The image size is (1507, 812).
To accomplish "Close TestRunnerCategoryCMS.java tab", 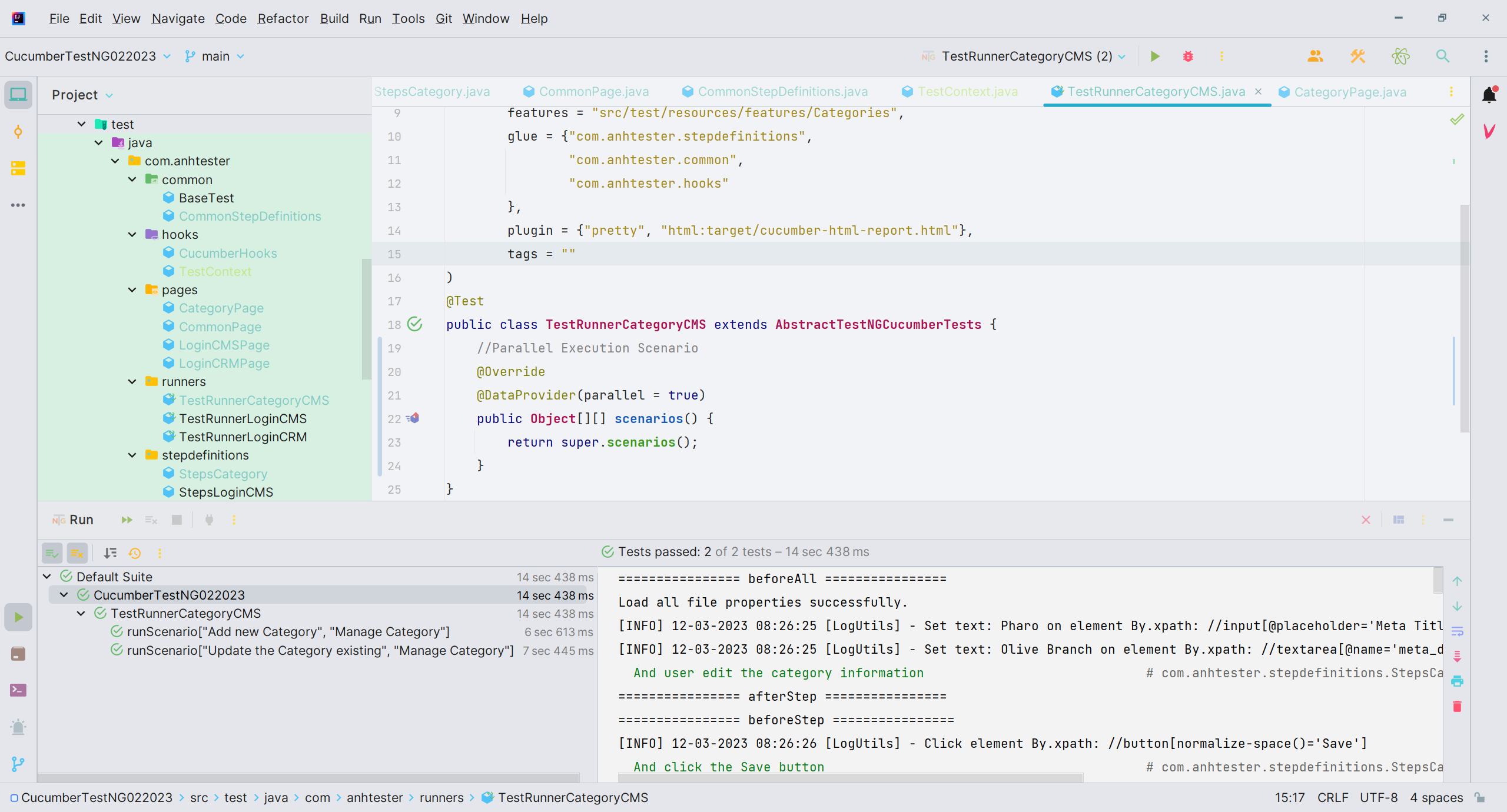I will [x=1258, y=91].
